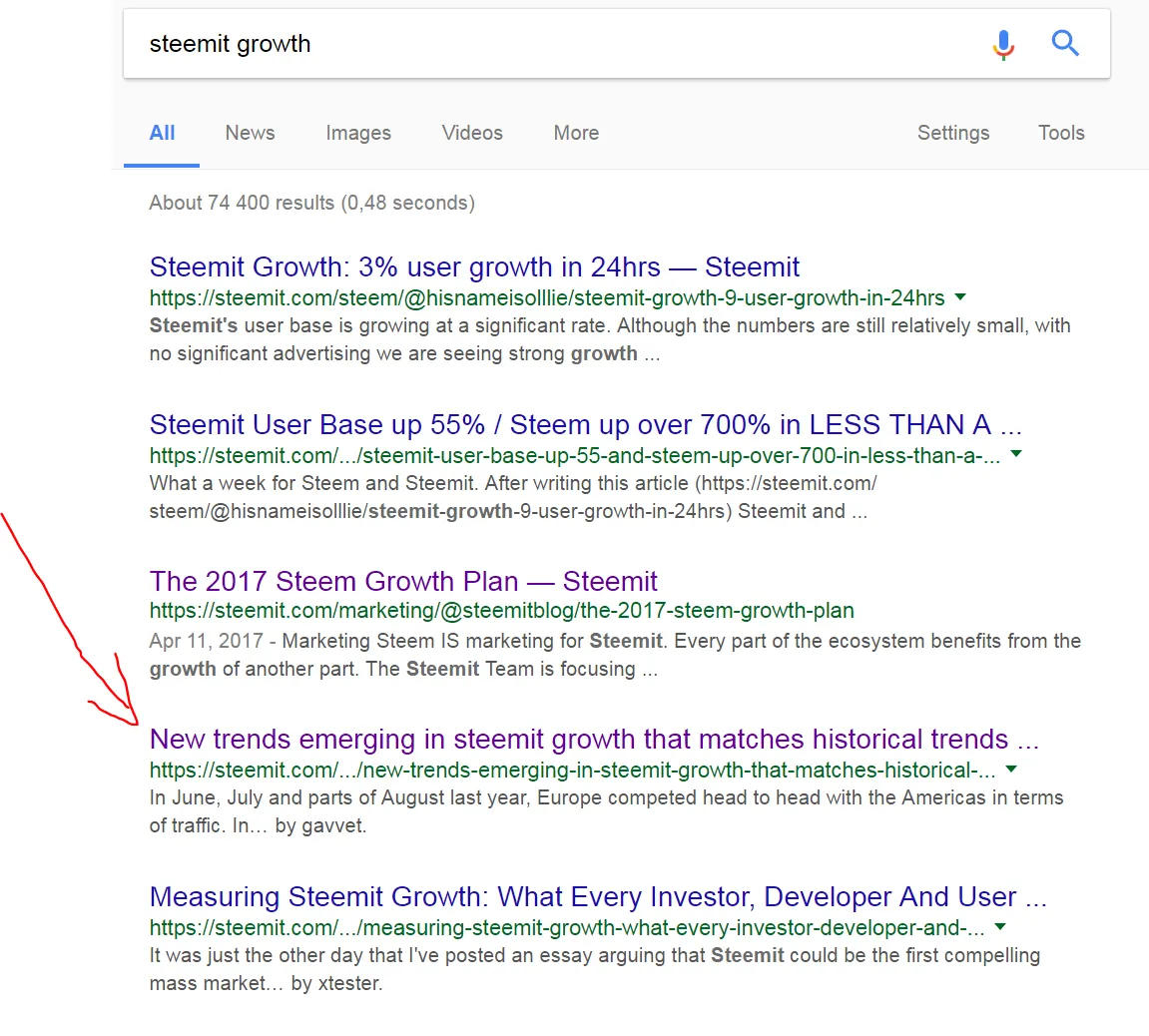The width and height of the screenshot is (1149, 1036).
Task: Switch to the Videos tab
Action: [x=472, y=133]
